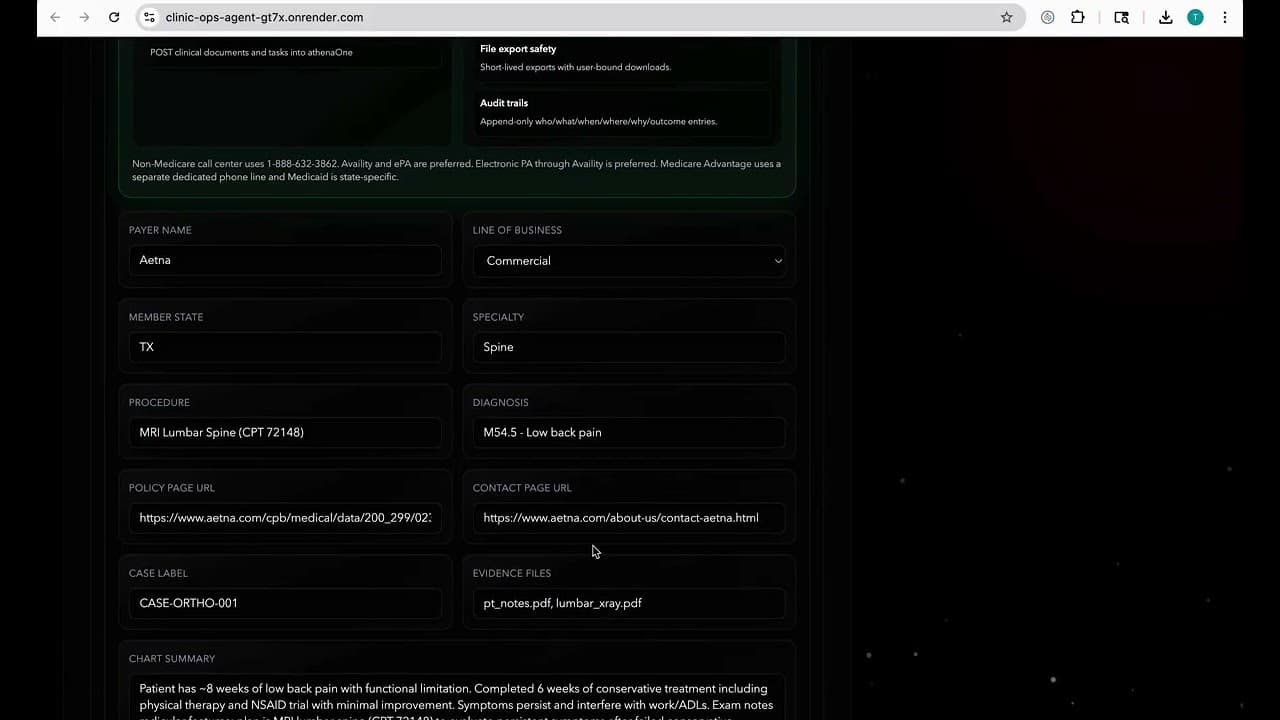This screenshot has height=720, width=1280.
Task: Click the append-only audit entries description
Action: click(x=598, y=122)
